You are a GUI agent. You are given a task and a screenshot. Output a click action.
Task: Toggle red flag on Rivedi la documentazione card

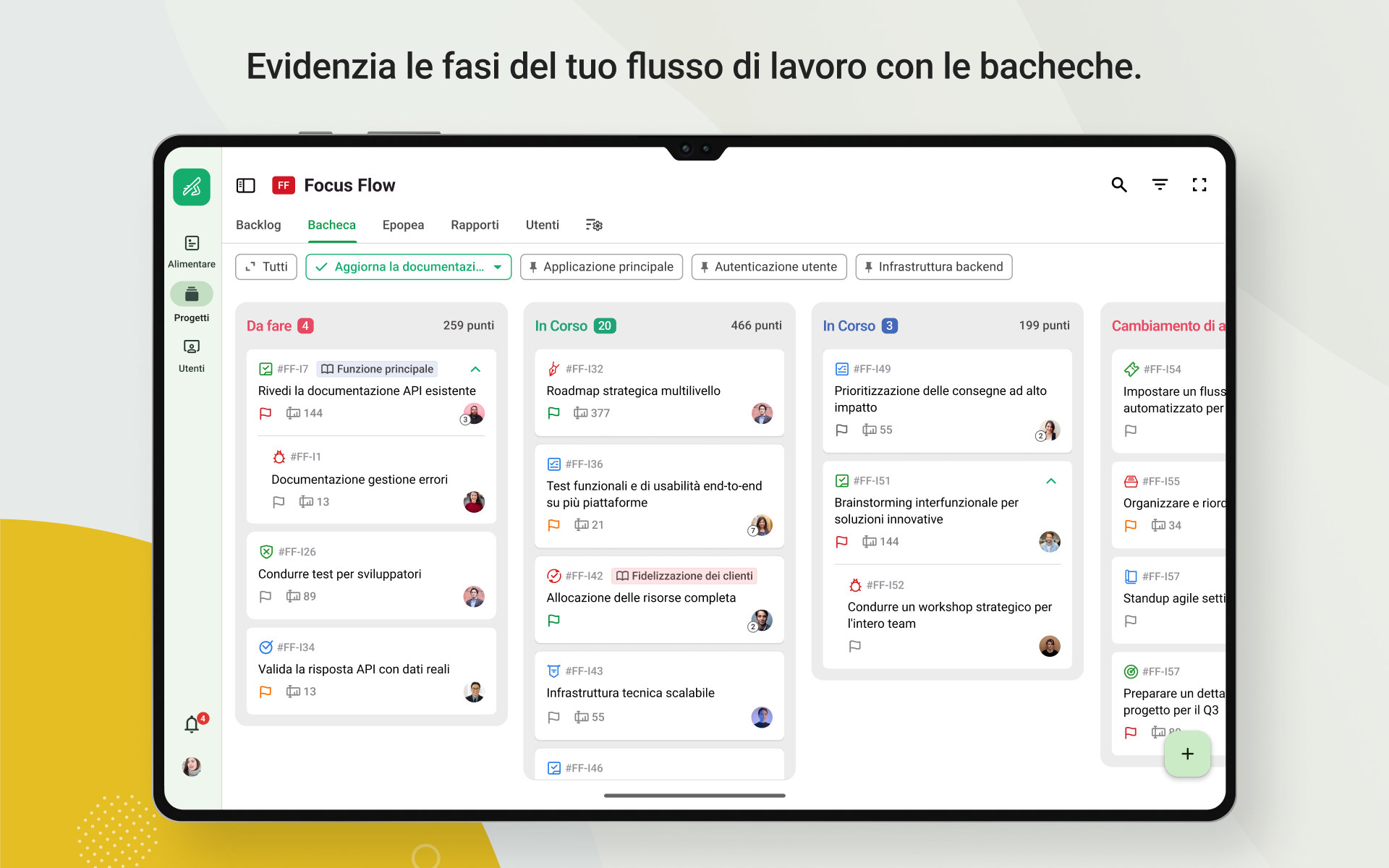click(266, 413)
